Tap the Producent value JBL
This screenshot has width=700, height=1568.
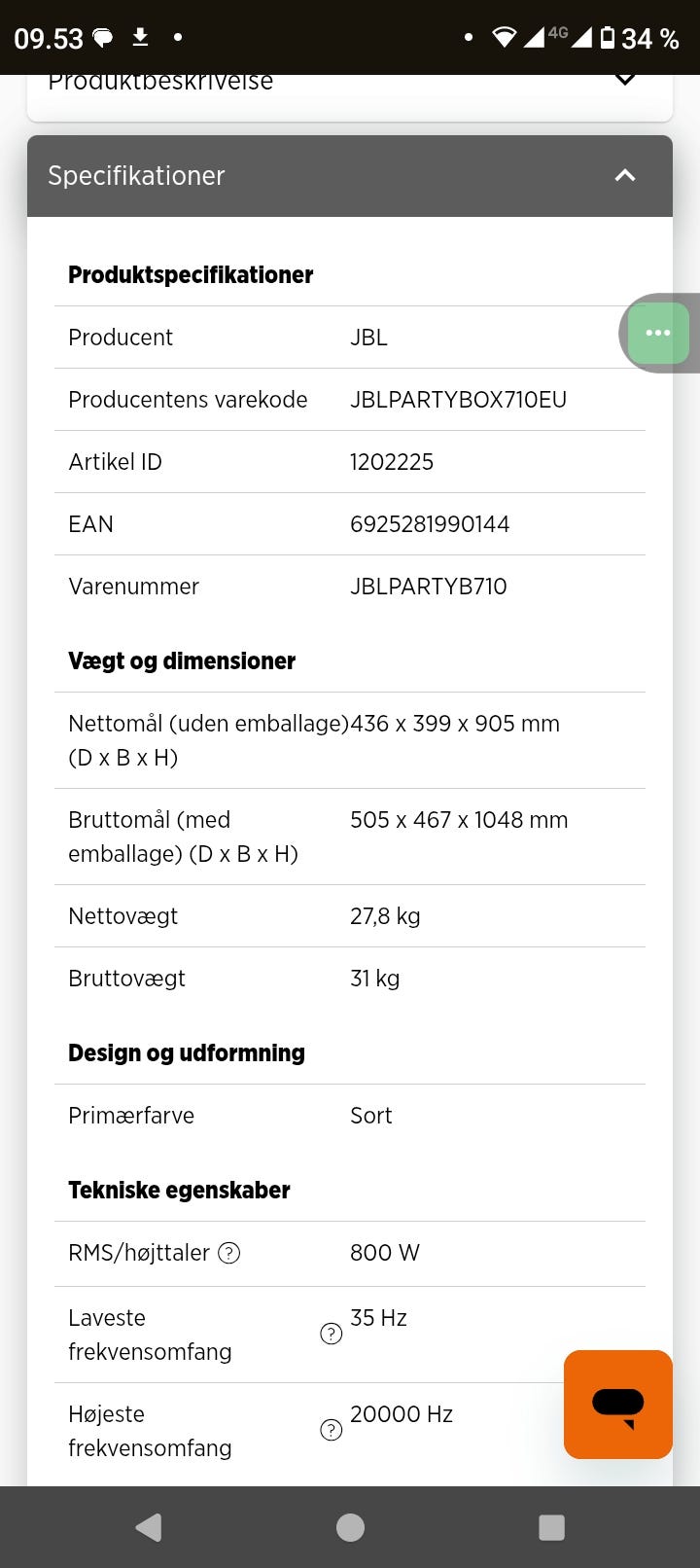tap(368, 338)
